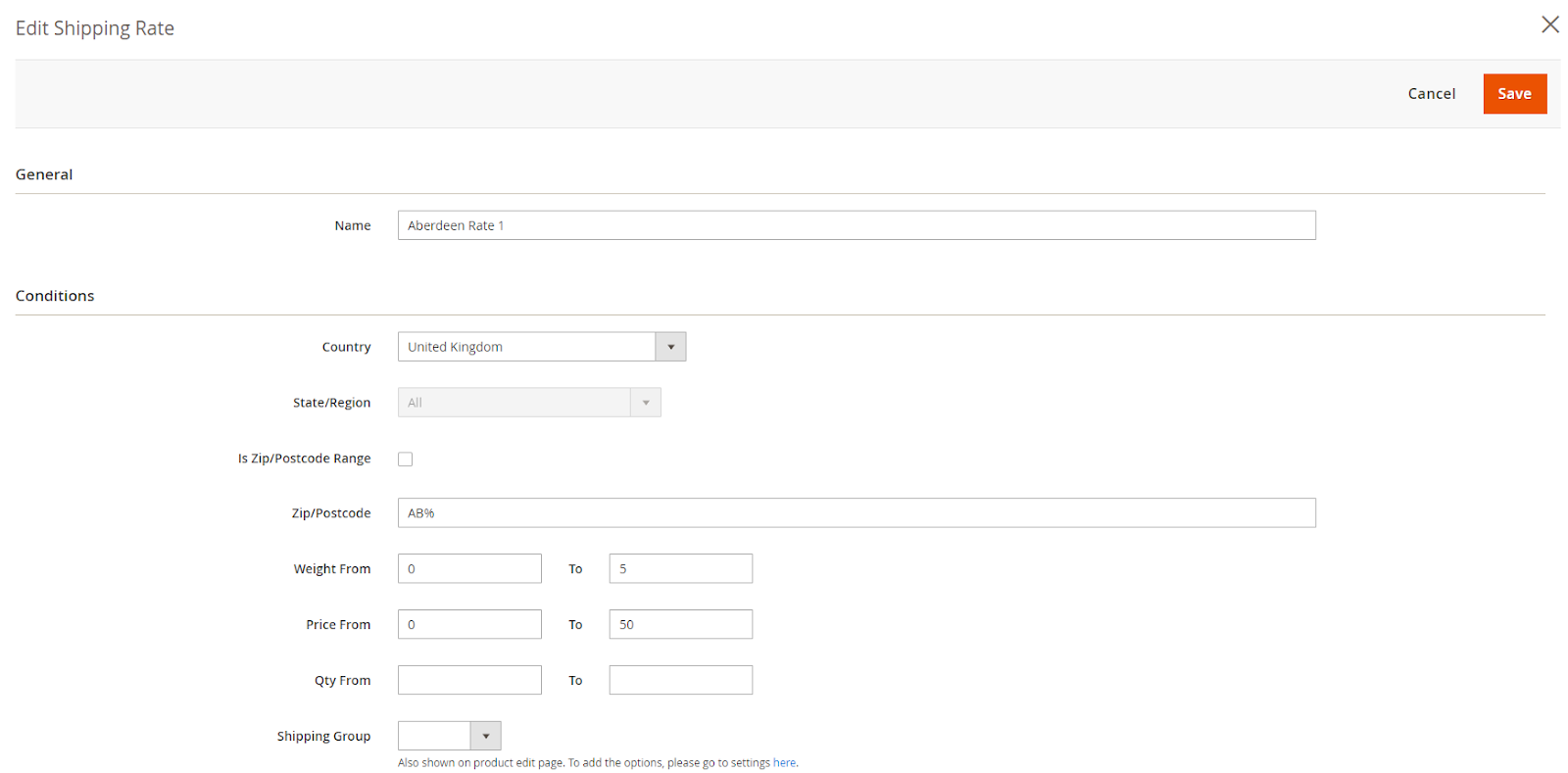The image size is (1568, 773).
Task: Cancel editing the shipping rate
Action: point(1431,94)
